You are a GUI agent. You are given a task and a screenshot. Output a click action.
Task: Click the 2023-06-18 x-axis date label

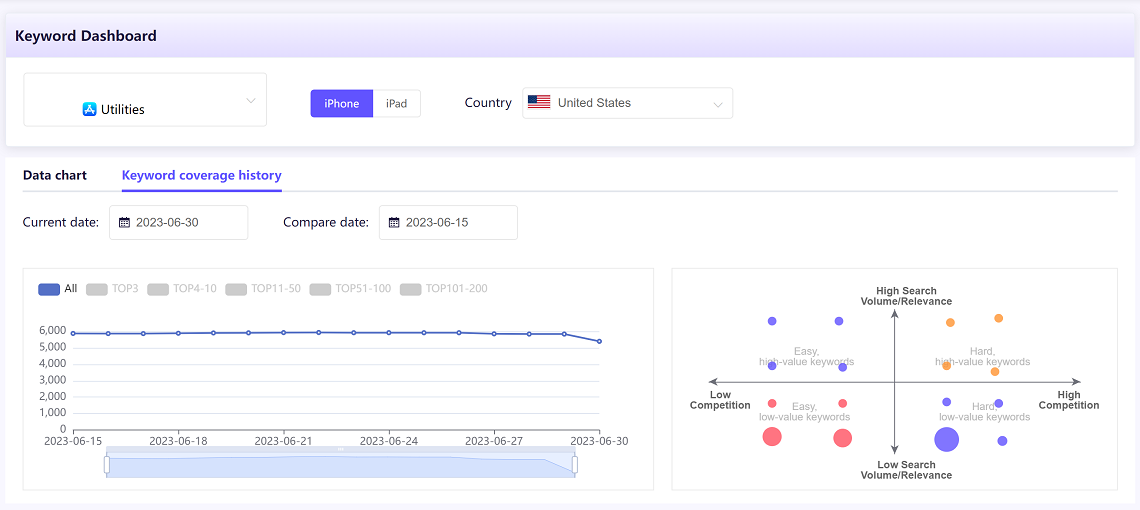coord(178,441)
